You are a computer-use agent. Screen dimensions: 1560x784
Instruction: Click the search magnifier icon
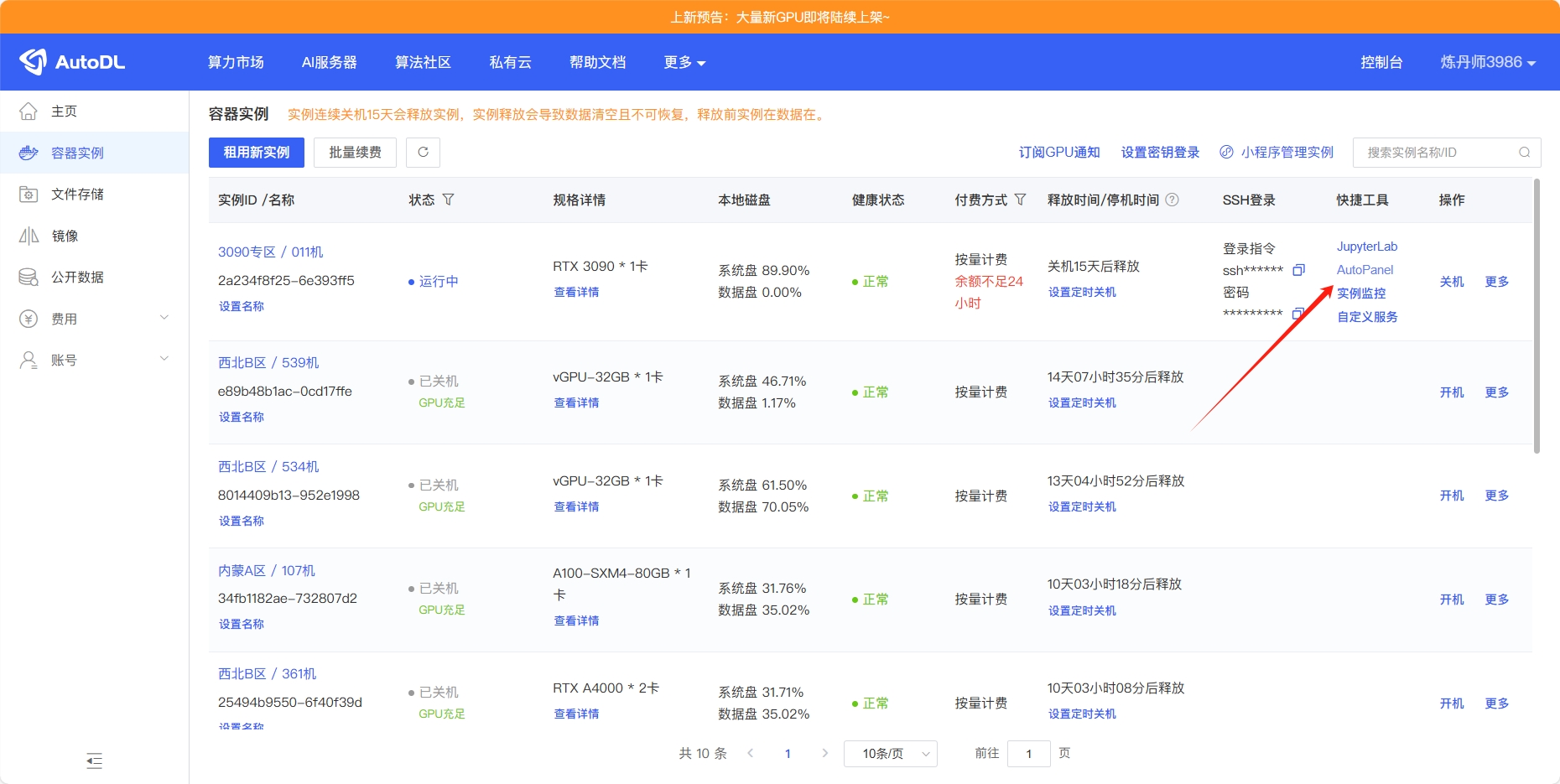1524,152
